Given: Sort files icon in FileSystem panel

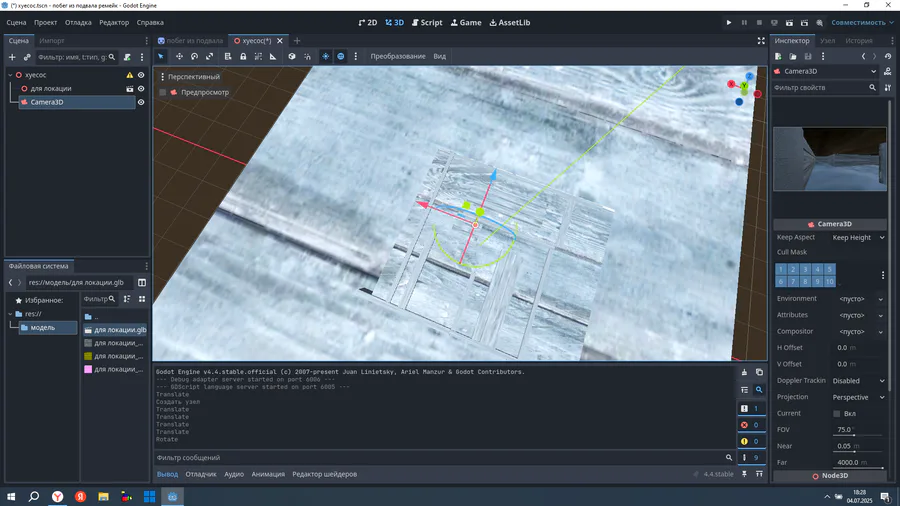Looking at the screenshot, I should pyautogui.click(x=127, y=299).
